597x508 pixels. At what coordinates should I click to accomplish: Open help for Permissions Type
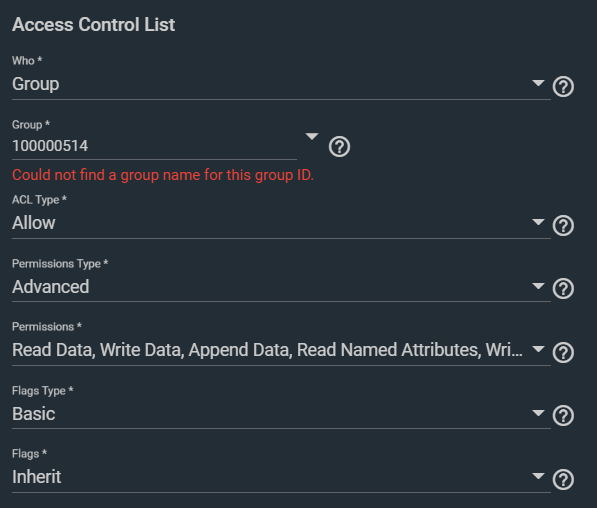pyautogui.click(x=563, y=289)
